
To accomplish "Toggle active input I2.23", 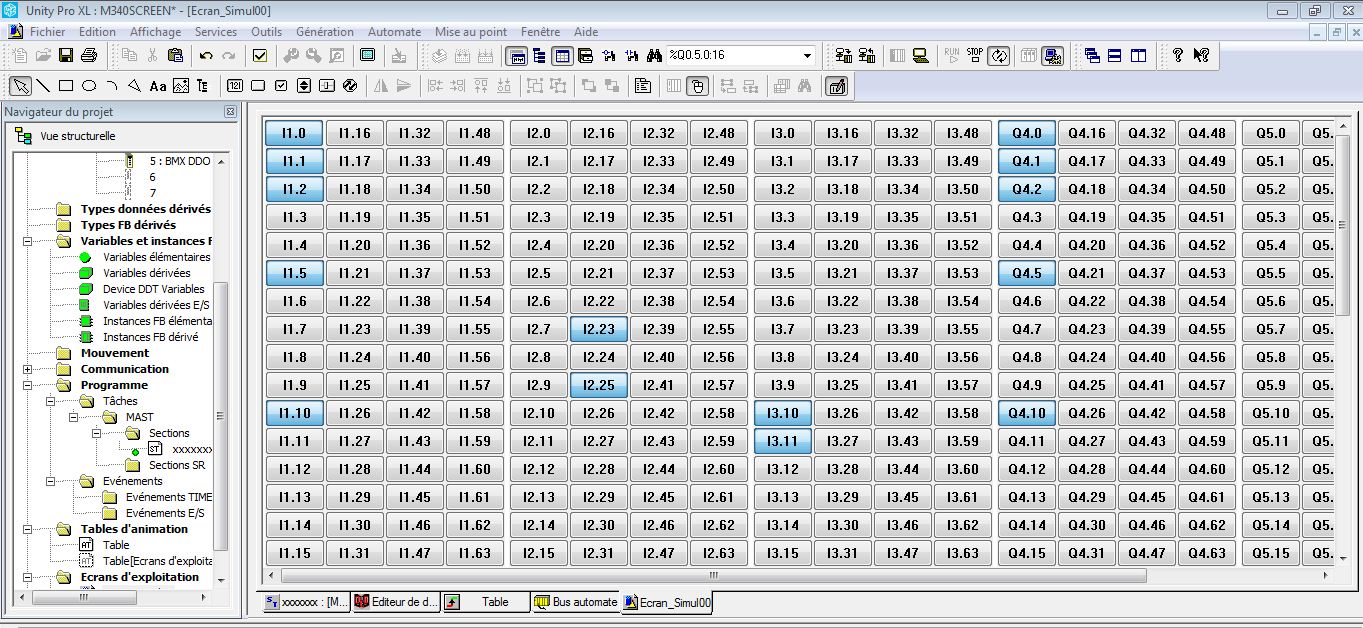I will click(x=598, y=329).
